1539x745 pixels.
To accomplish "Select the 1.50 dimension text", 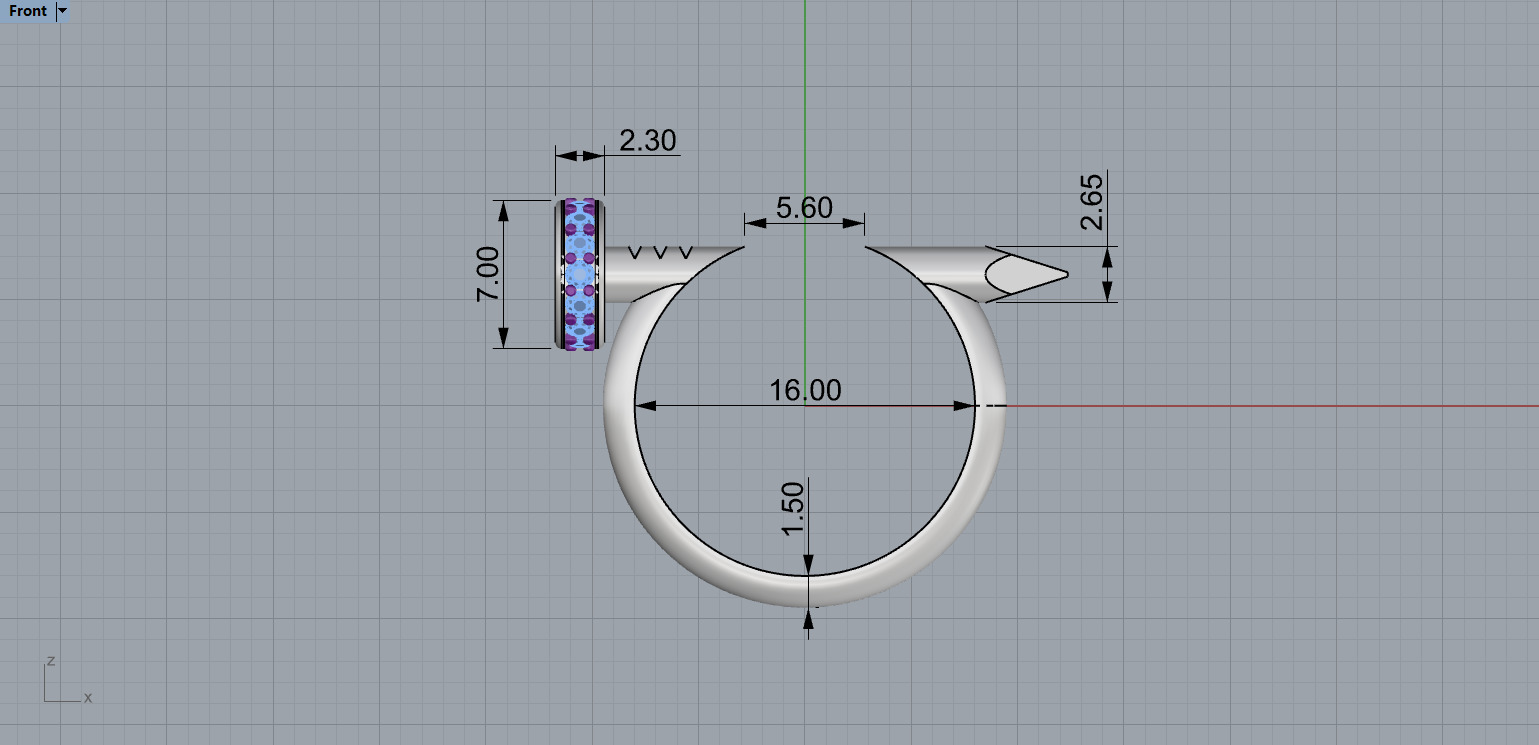I will 793,509.
